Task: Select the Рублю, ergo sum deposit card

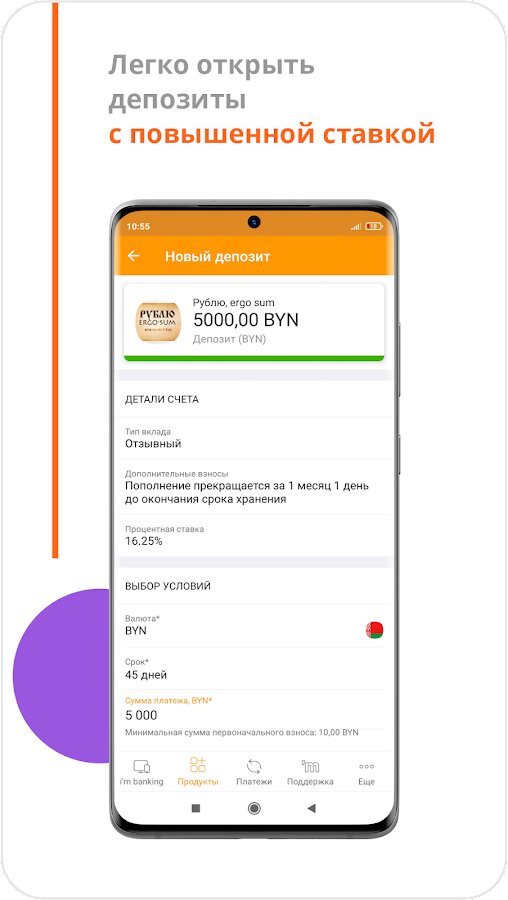Action: coord(254,321)
